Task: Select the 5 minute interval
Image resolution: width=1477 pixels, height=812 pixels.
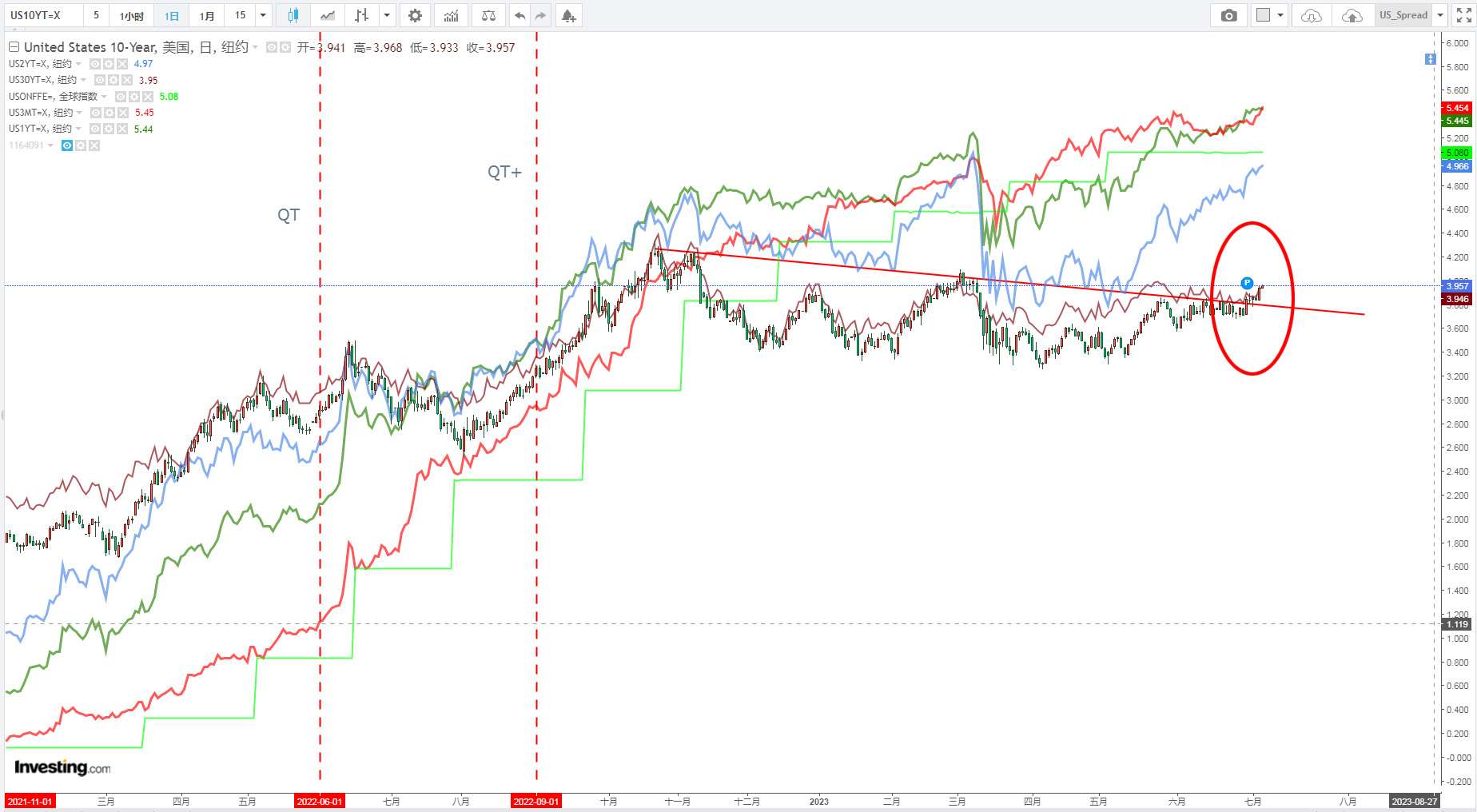Action: coord(97,15)
